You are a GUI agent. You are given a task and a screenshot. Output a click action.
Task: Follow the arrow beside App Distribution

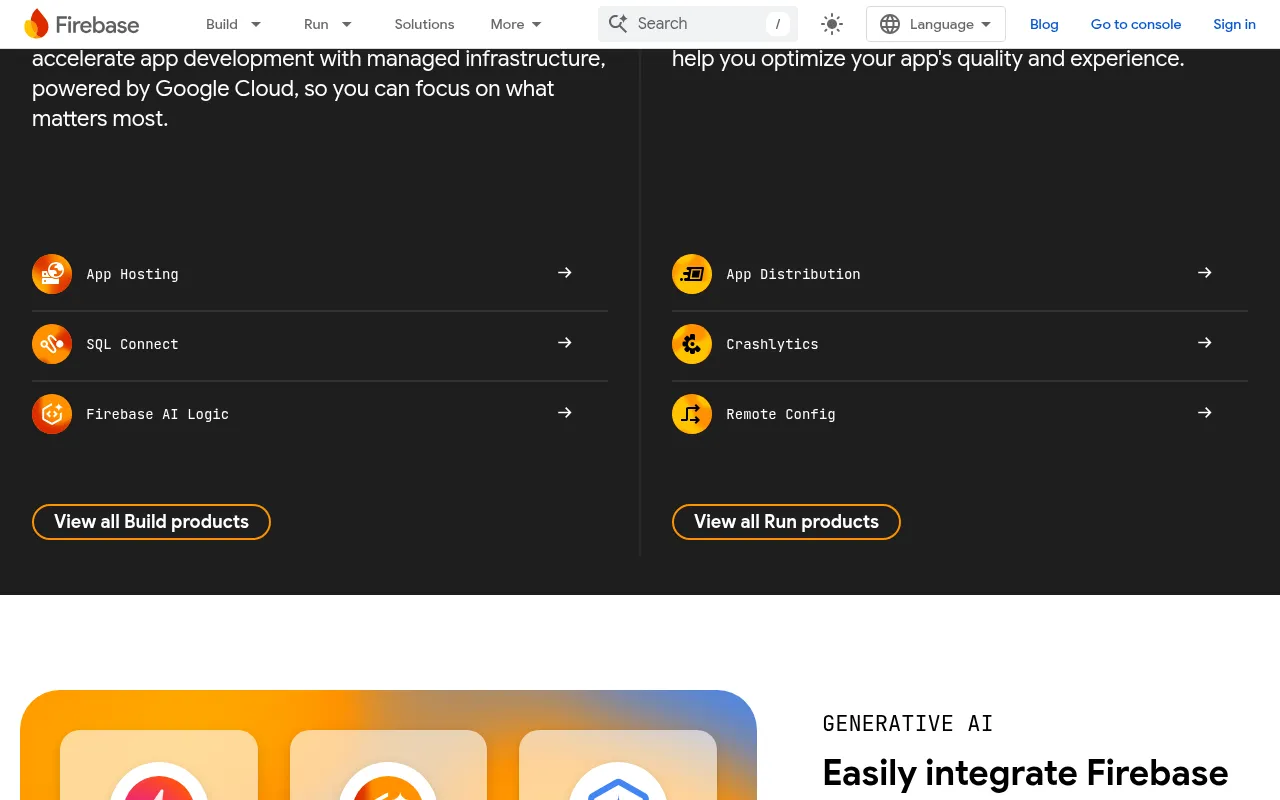coord(1205,273)
